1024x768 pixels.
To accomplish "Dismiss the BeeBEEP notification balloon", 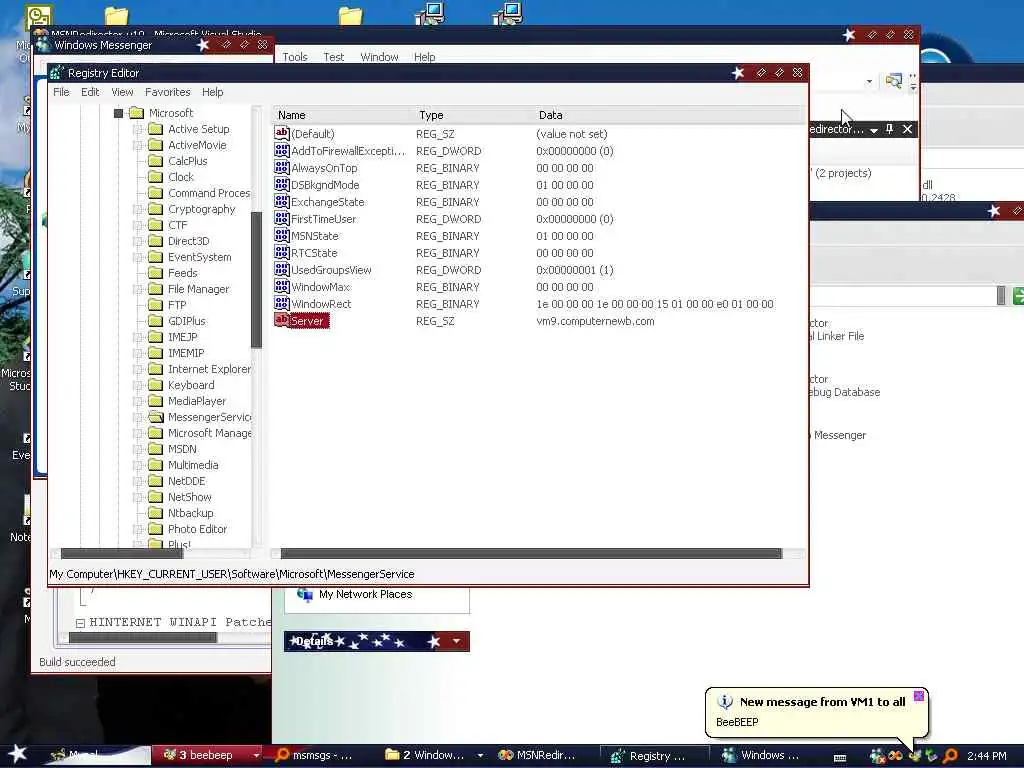I will (918, 696).
